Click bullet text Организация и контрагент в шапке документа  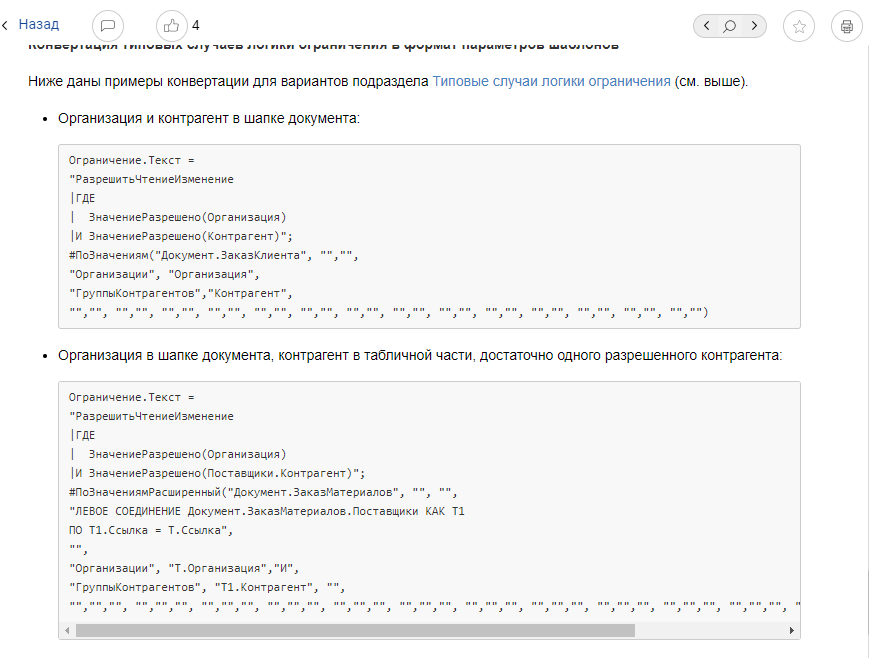[x=209, y=118]
